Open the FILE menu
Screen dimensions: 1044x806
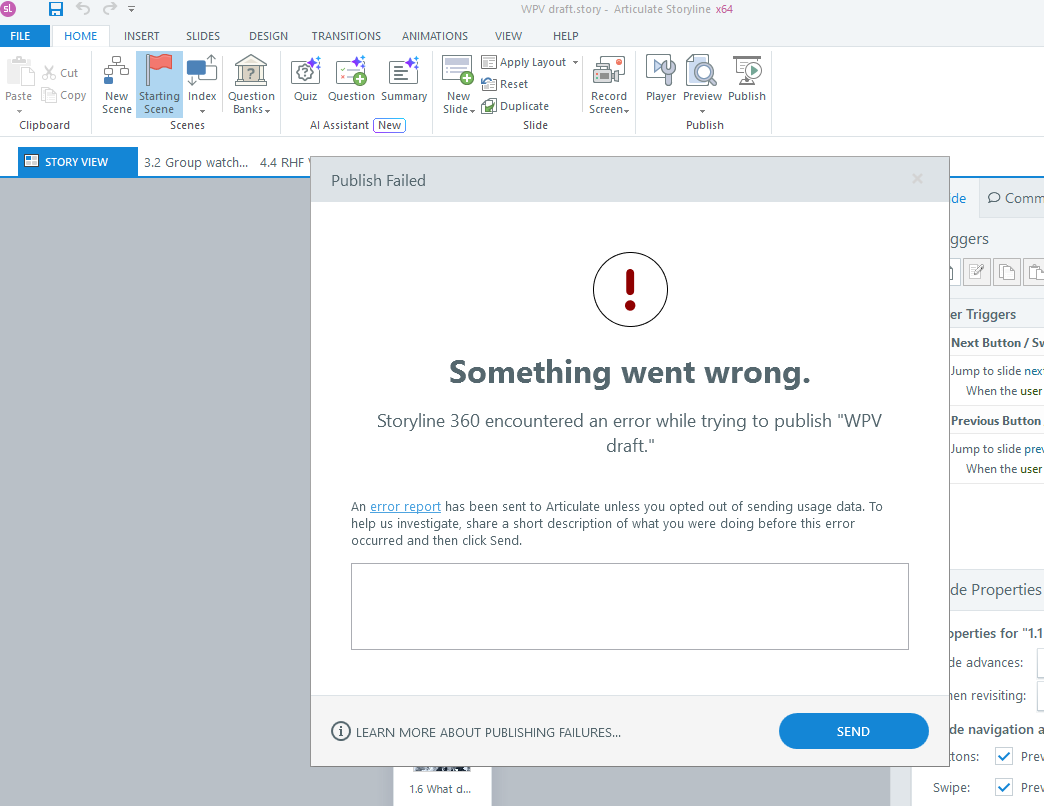click(x=24, y=35)
